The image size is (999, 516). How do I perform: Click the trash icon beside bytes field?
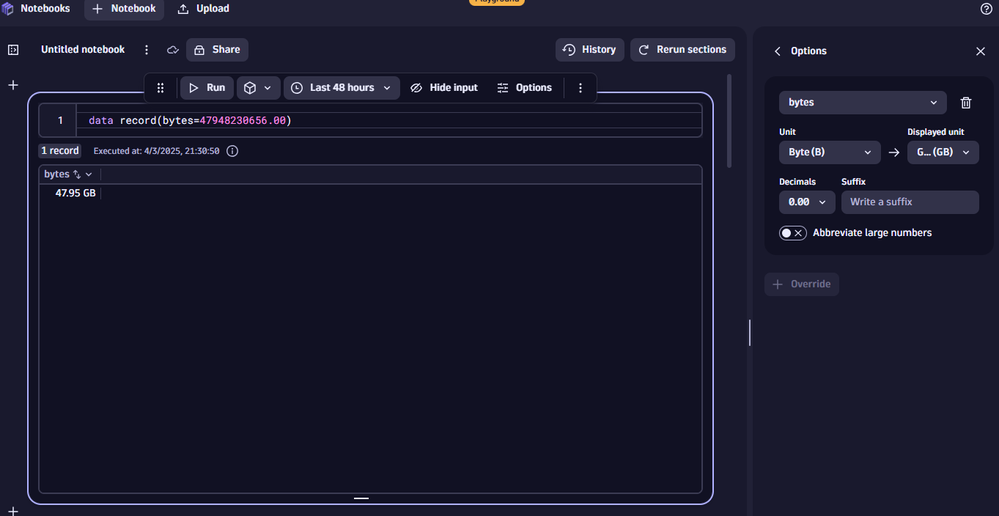point(965,102)
